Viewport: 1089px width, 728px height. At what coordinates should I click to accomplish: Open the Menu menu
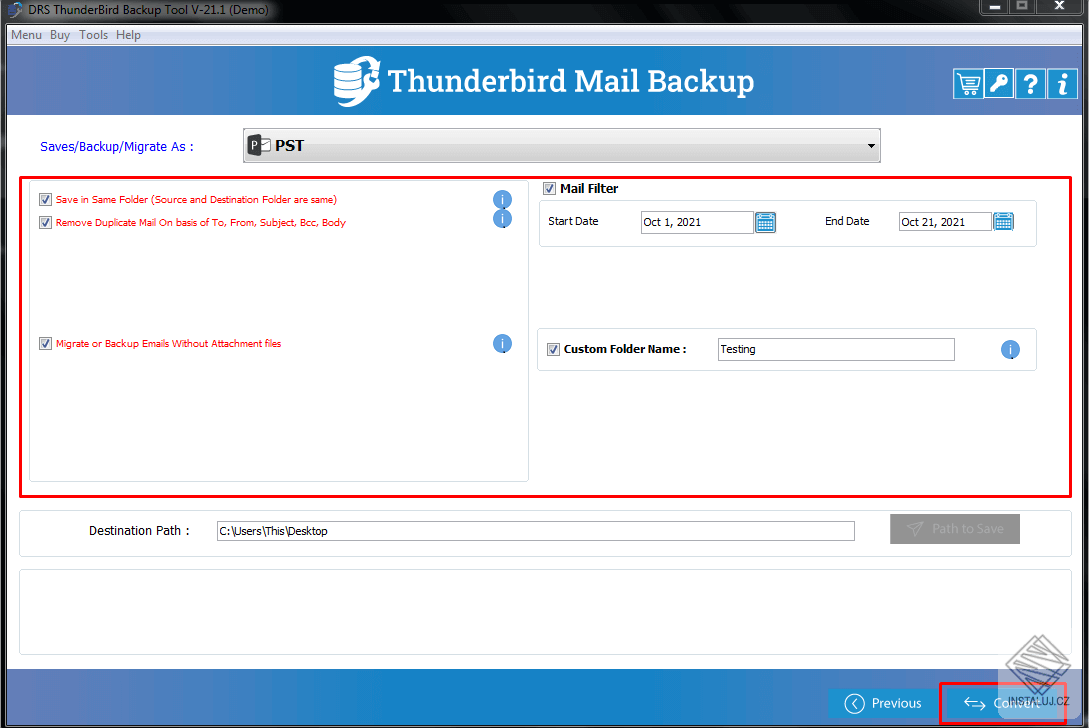26,35
